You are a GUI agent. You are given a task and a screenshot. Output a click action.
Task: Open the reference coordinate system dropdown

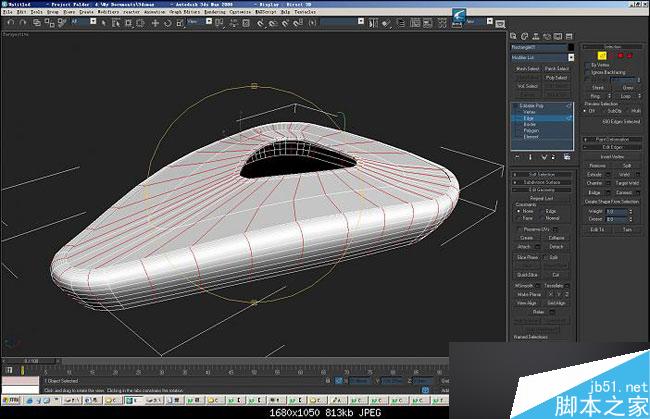209,22
